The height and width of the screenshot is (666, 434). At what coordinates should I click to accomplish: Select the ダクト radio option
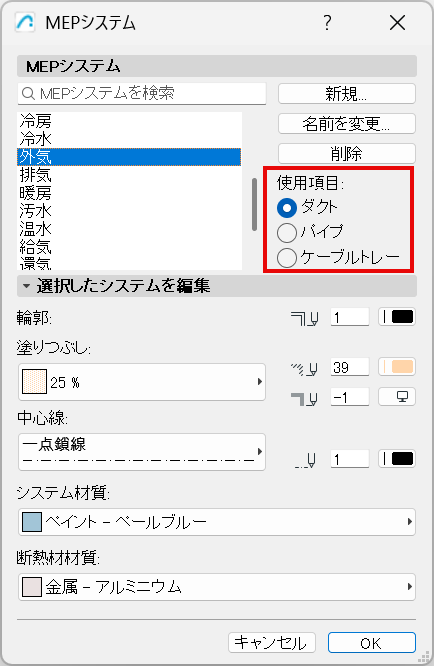287,208
